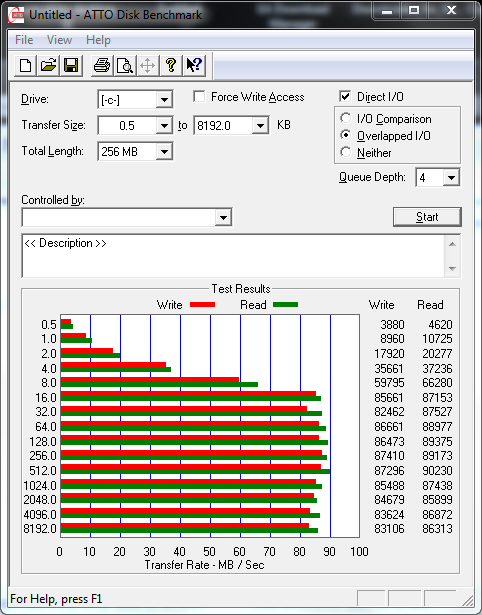Save results with the floppy disk icon
The image size is (482, 615).
[71, 65]
